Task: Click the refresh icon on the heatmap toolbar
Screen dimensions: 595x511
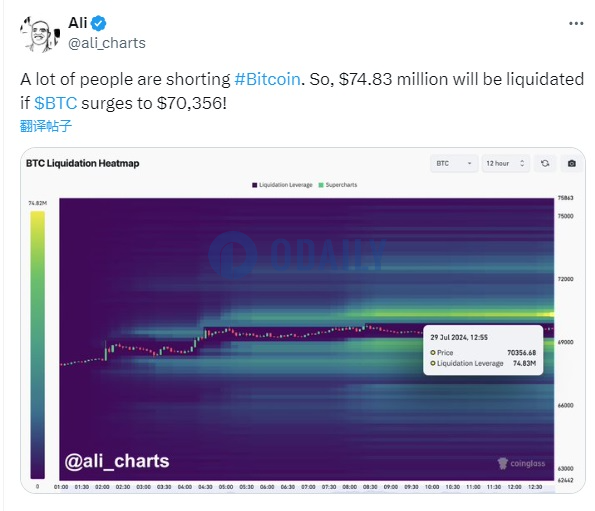Action: pyautogui.click(x=545, y=163)
